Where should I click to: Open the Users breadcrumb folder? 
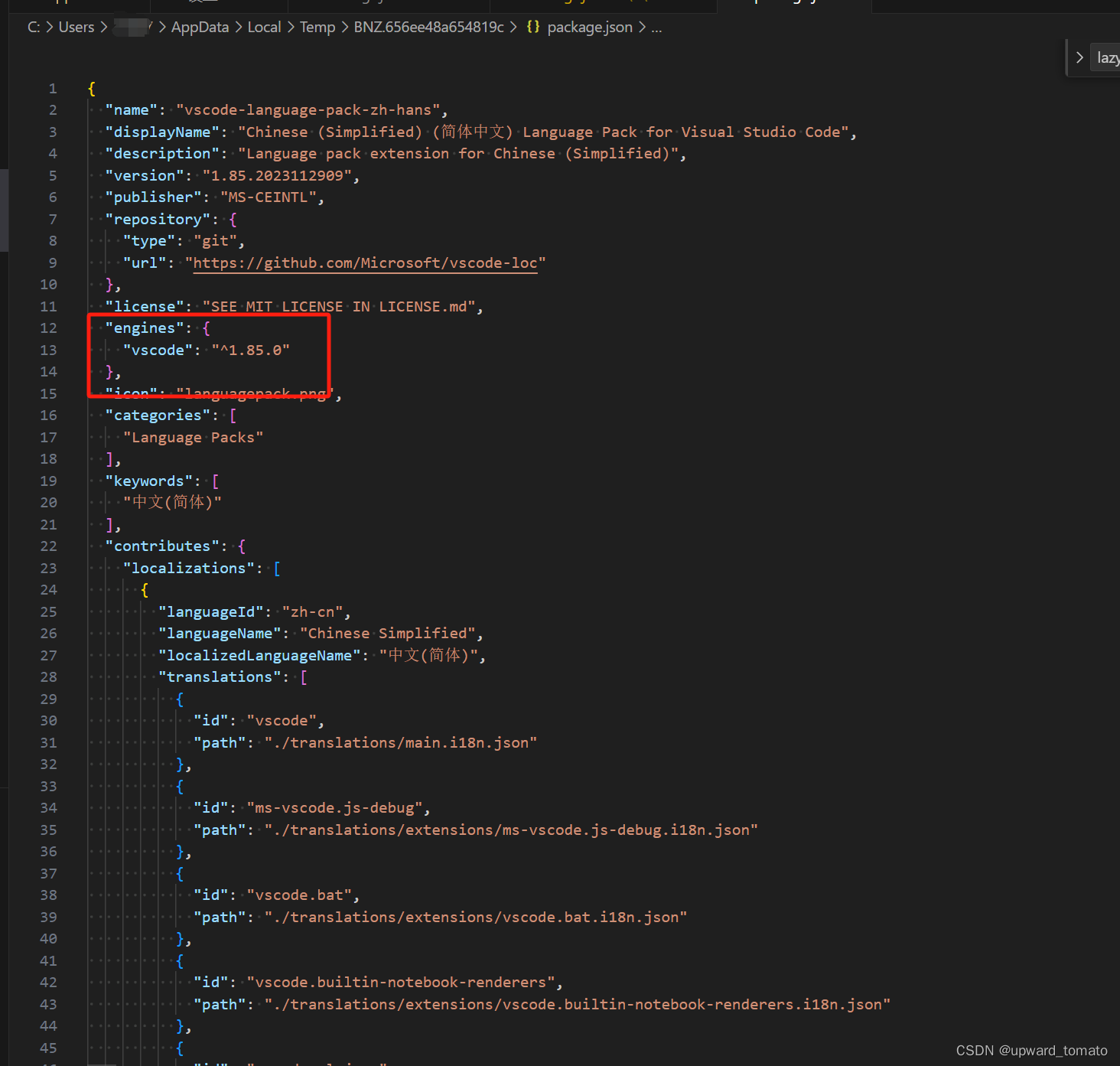click(77, 27)
